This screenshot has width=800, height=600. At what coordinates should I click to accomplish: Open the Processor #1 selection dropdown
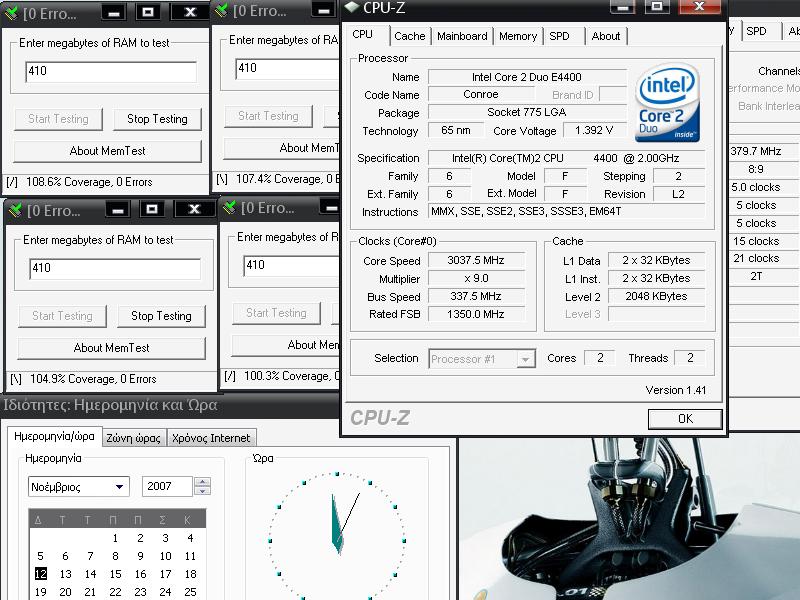point(482,359)
